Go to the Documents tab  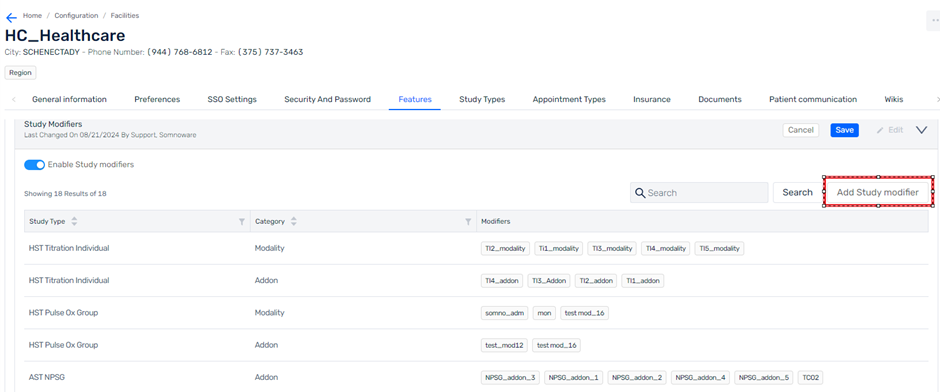[720, 99]
